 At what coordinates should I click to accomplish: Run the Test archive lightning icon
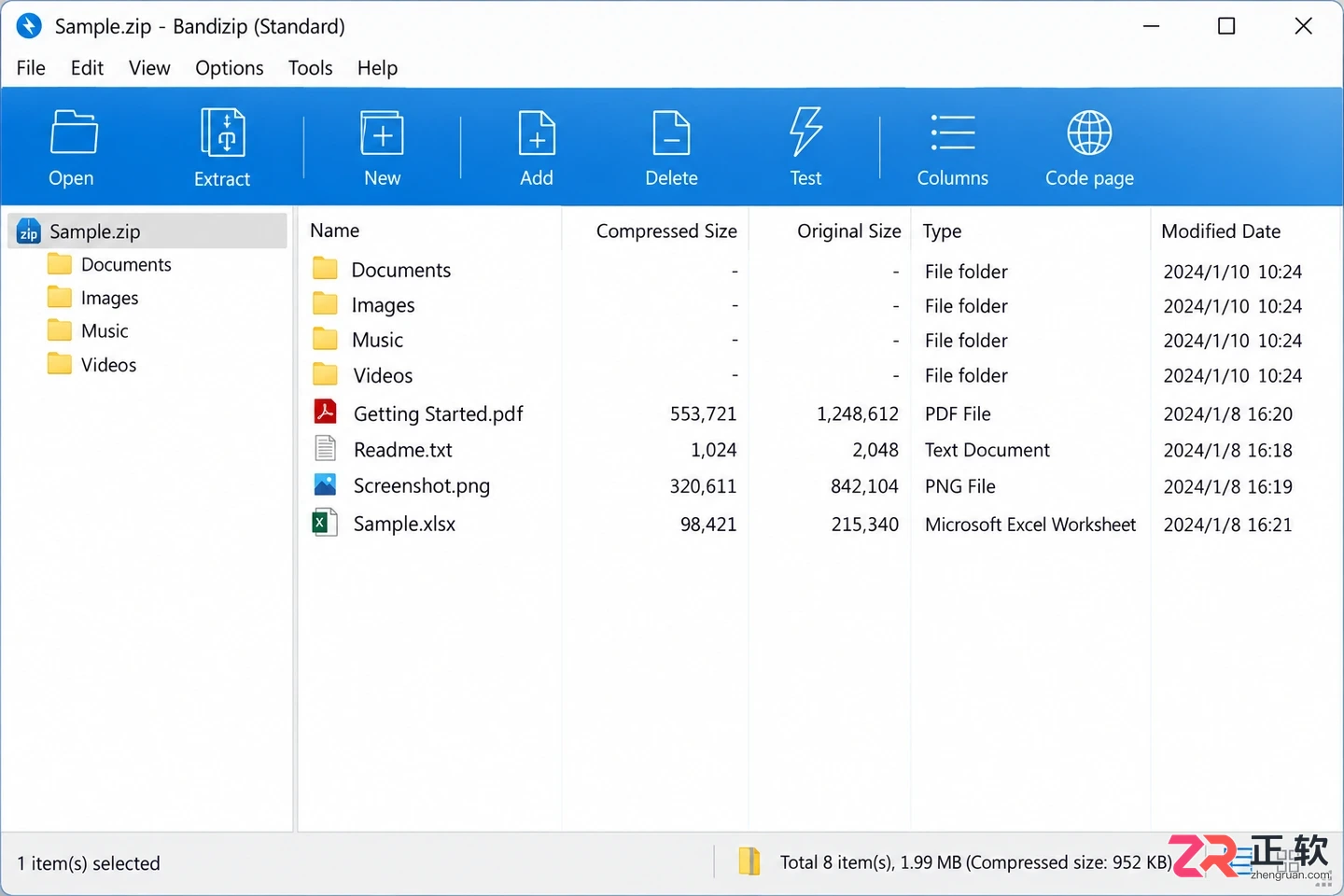[x=805, y=131]
